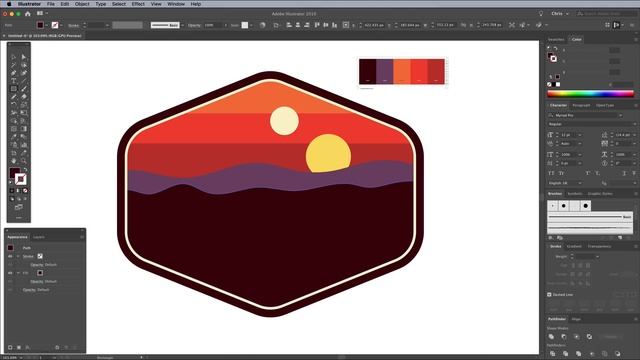Select the large round brush thumbnail

(x=586, y=206)
